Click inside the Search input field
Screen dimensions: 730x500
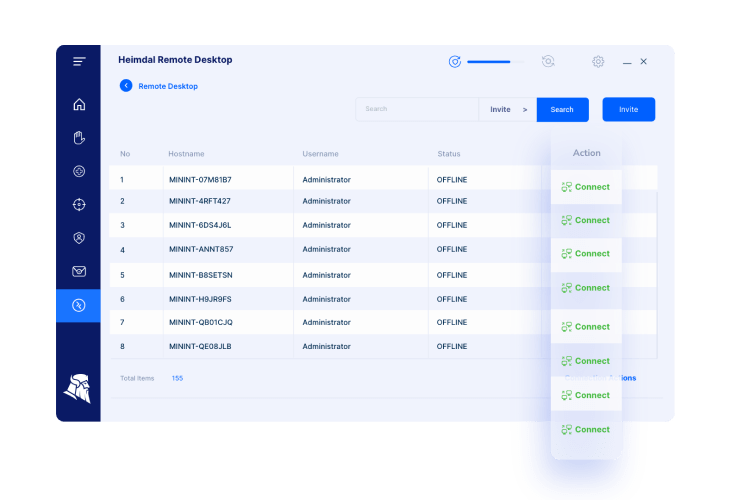point(417,109)
